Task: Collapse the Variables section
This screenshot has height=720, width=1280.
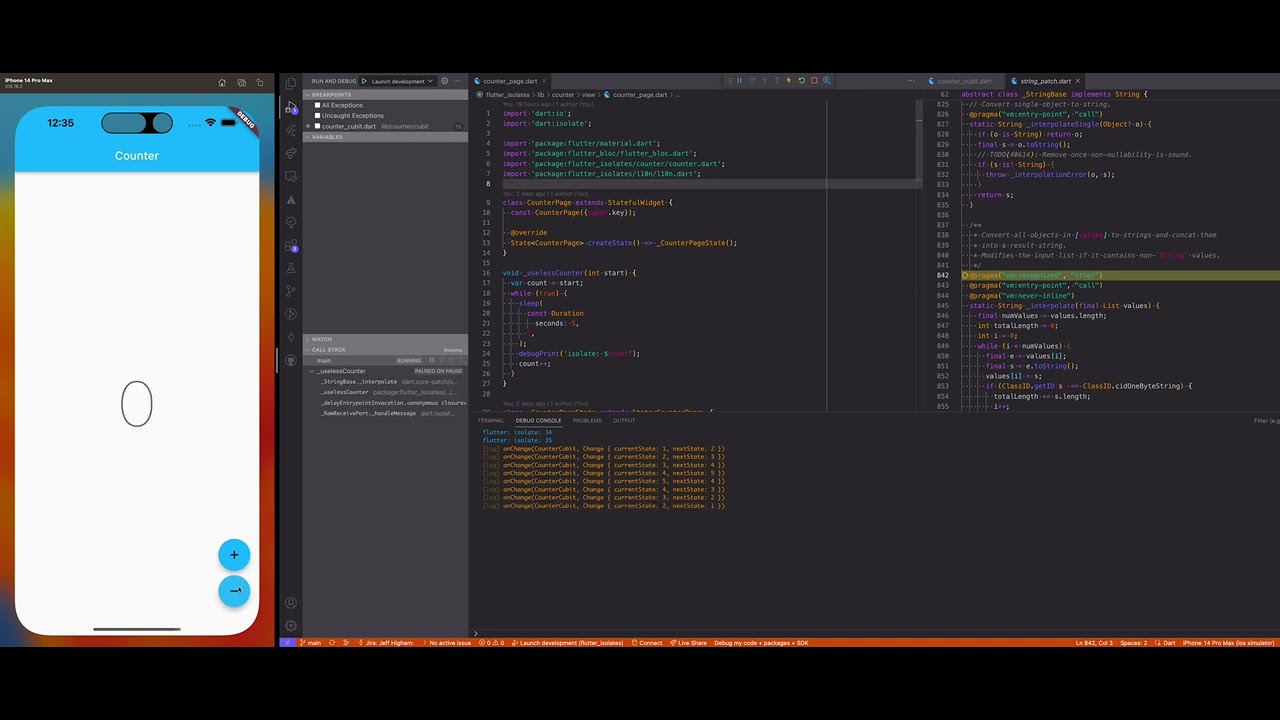Action: [385, 137]
